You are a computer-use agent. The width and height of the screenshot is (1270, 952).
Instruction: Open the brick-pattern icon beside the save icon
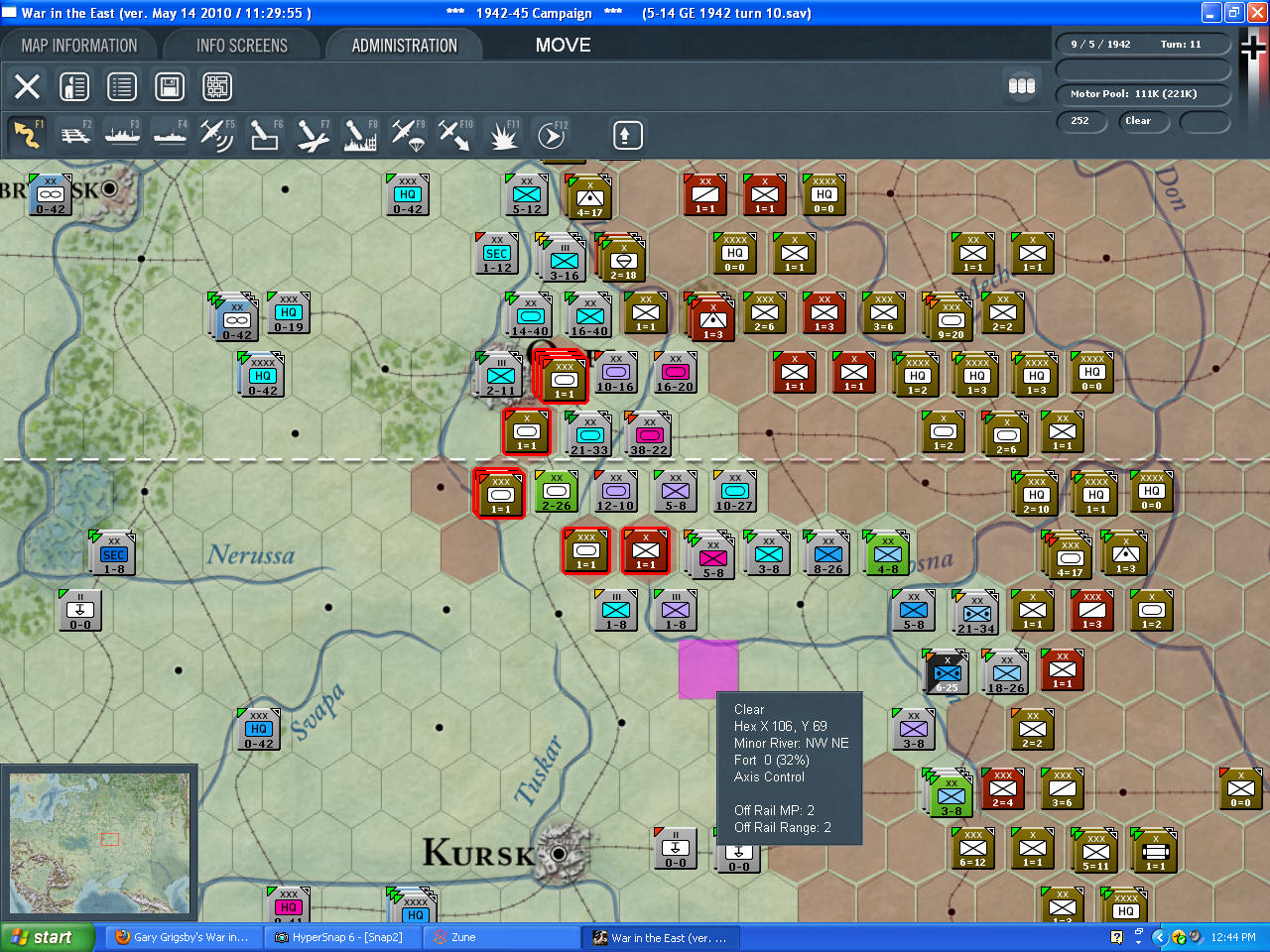217,86
